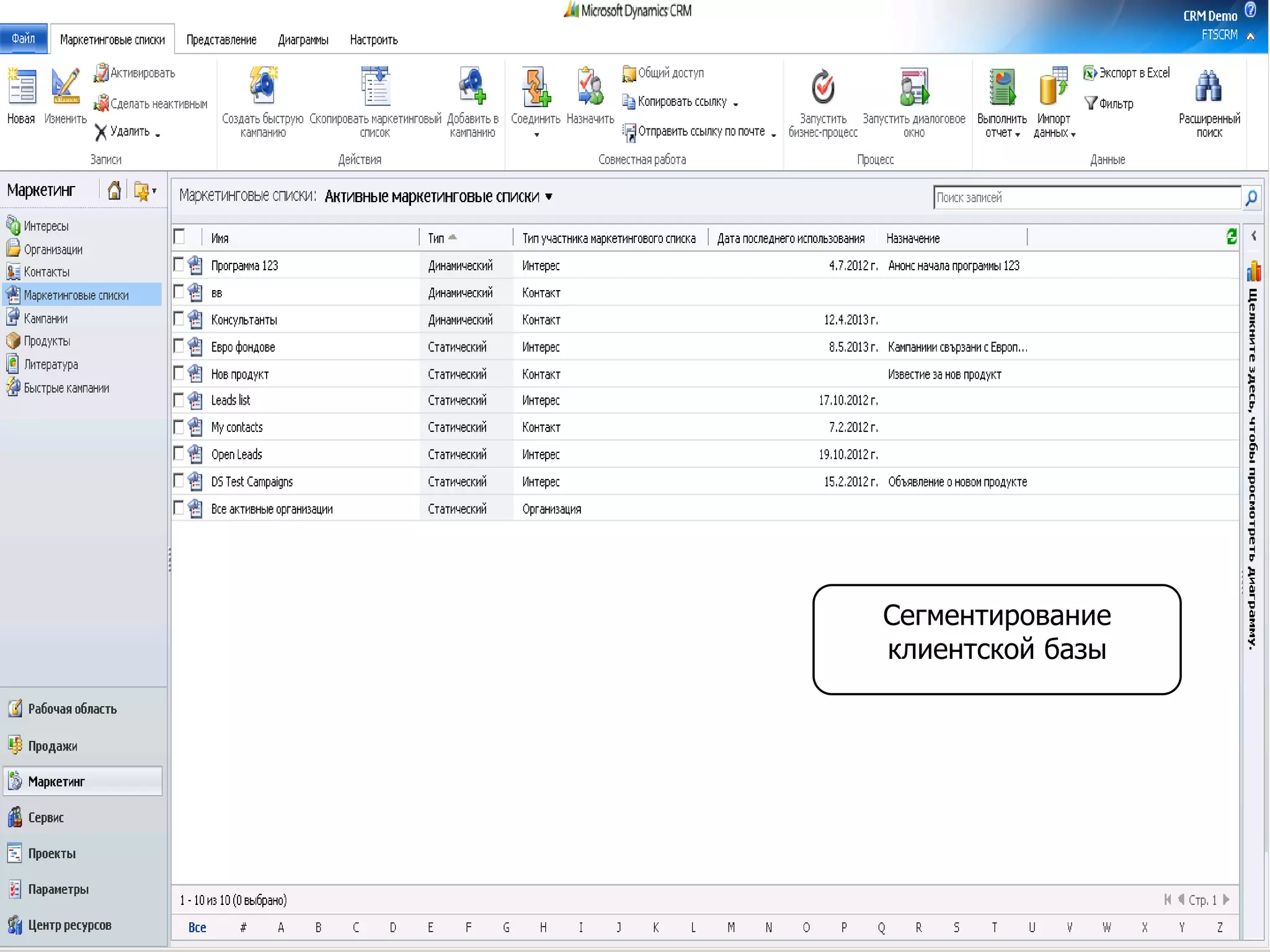Expand Отправить ссылку по почте dropdown

[x=773, y=134]
